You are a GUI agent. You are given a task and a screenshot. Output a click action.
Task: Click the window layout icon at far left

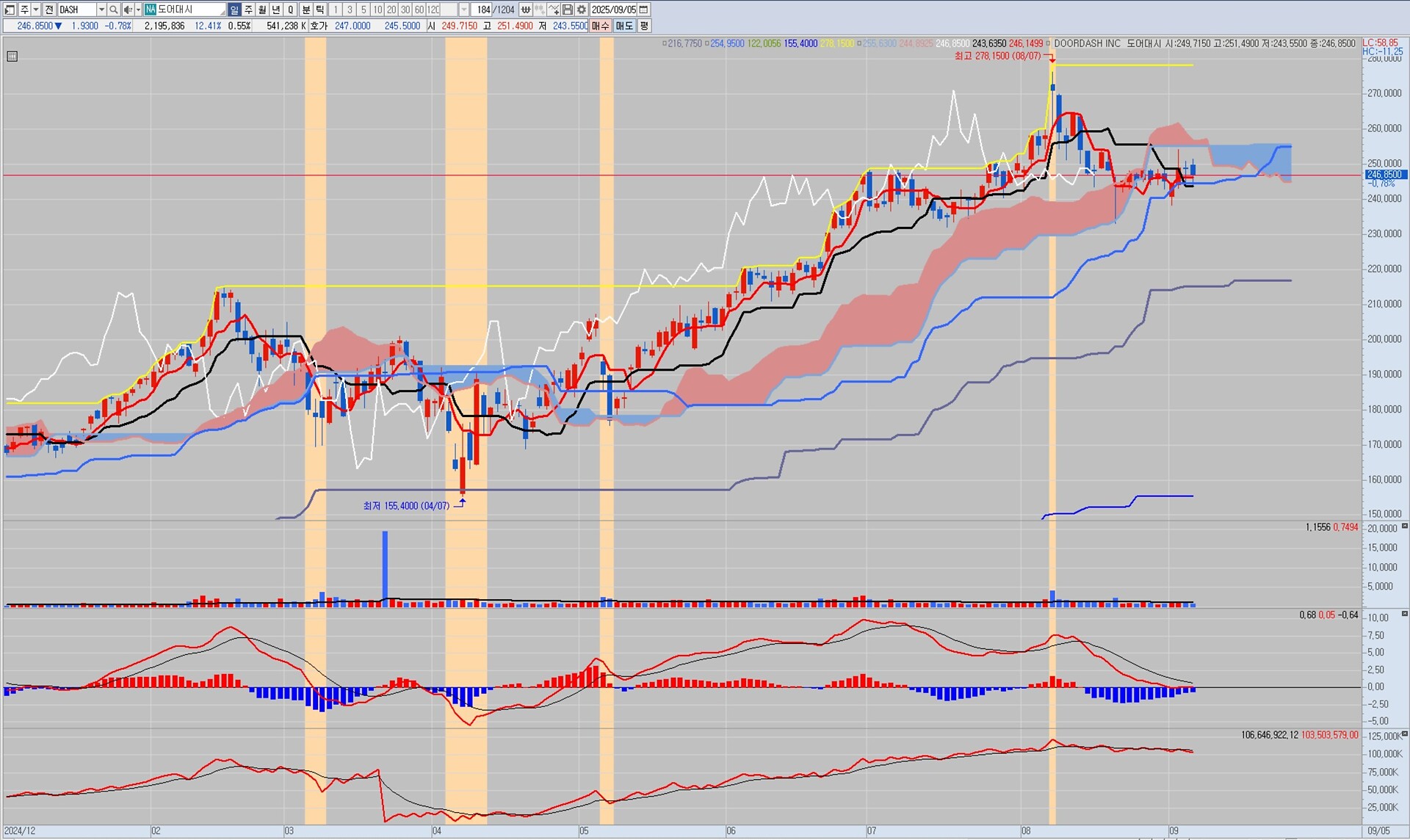10,10
